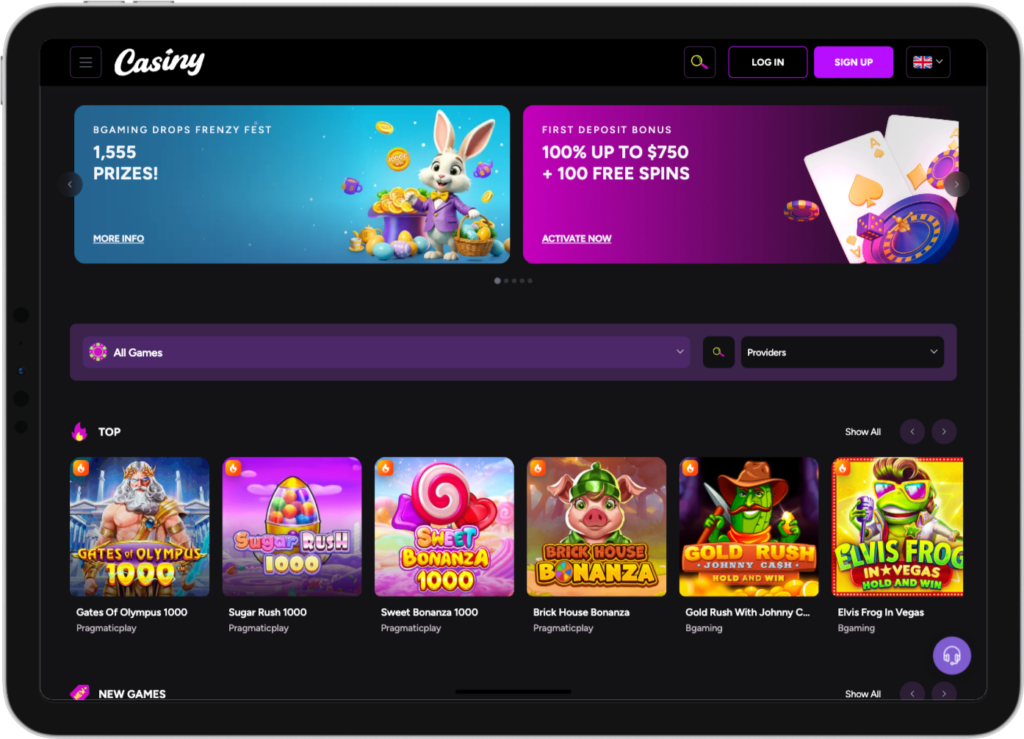Open Gates Of Olympus 1000 game thumbnail
The image size is (1024, 739).
click(140, 527)
